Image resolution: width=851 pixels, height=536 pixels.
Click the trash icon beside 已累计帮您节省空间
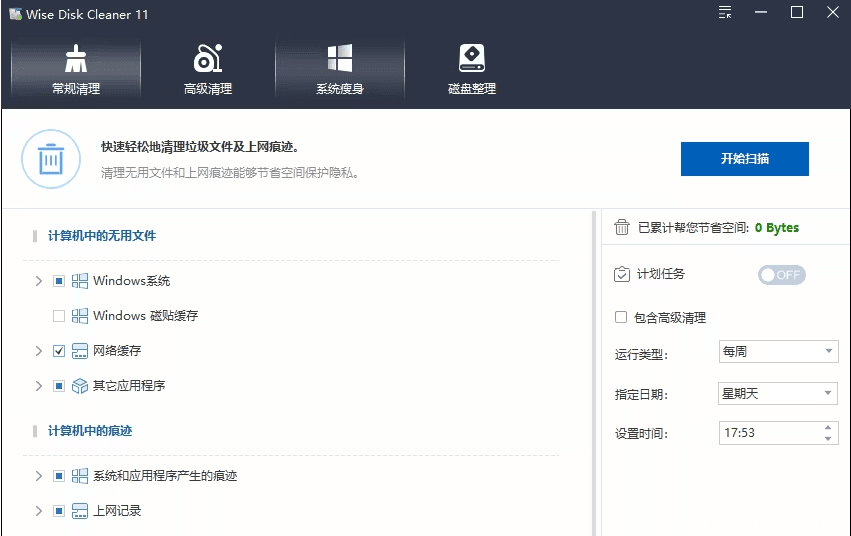(622, 227)
